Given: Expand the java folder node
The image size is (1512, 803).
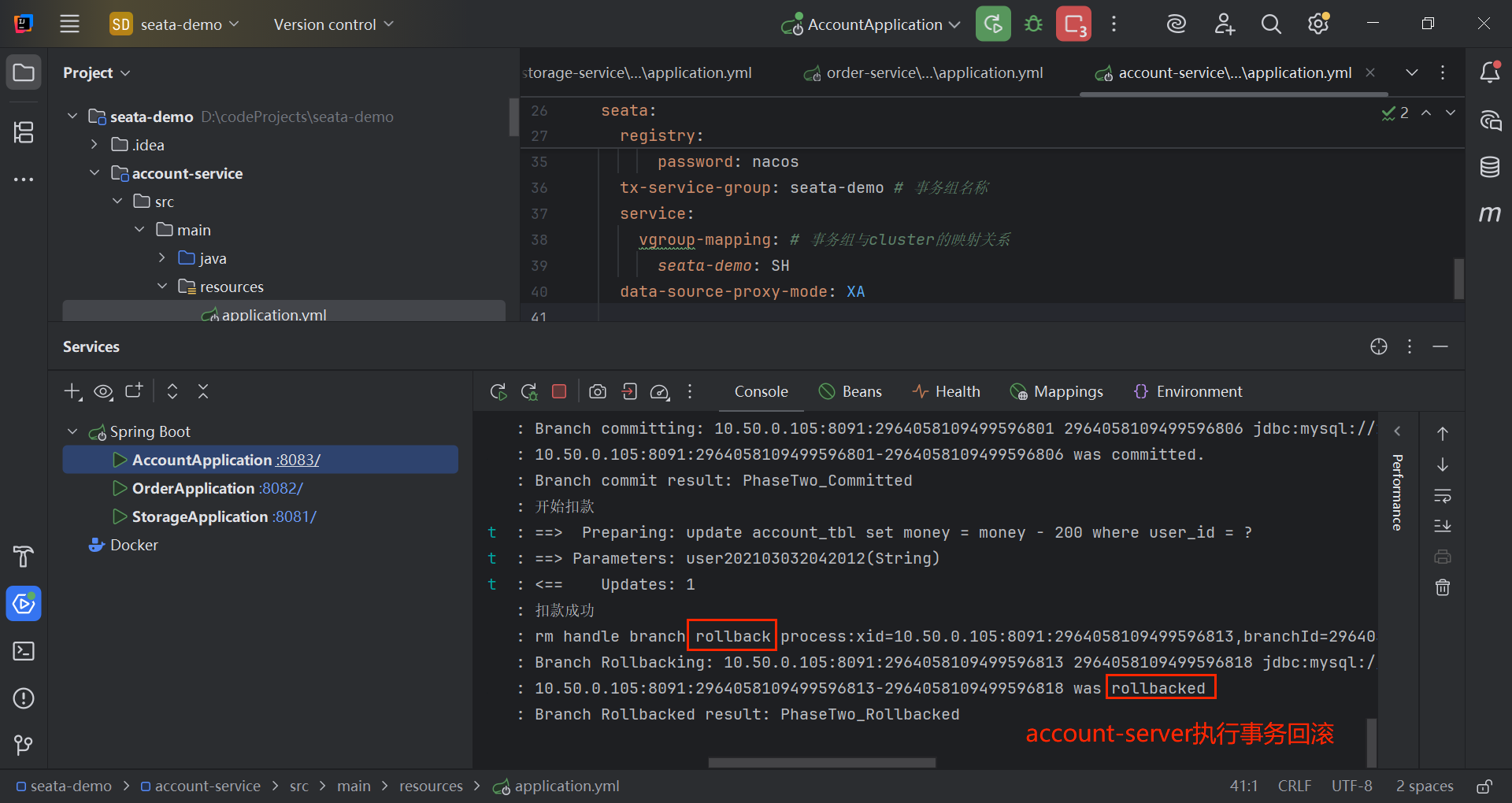Looking at the screenshot, I should [162, 258].
